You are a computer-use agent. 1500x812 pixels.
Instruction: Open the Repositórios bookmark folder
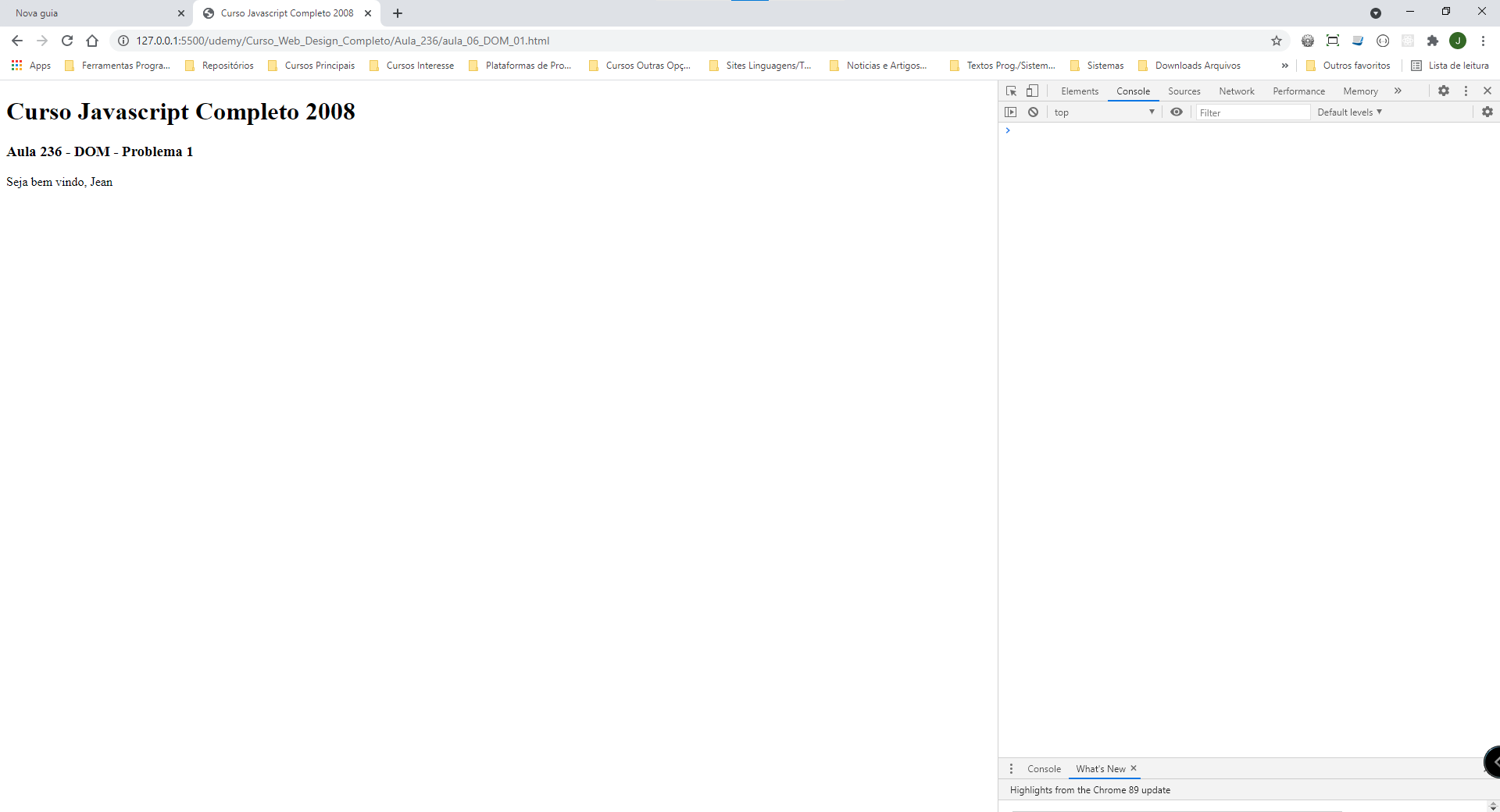point(220,66)
